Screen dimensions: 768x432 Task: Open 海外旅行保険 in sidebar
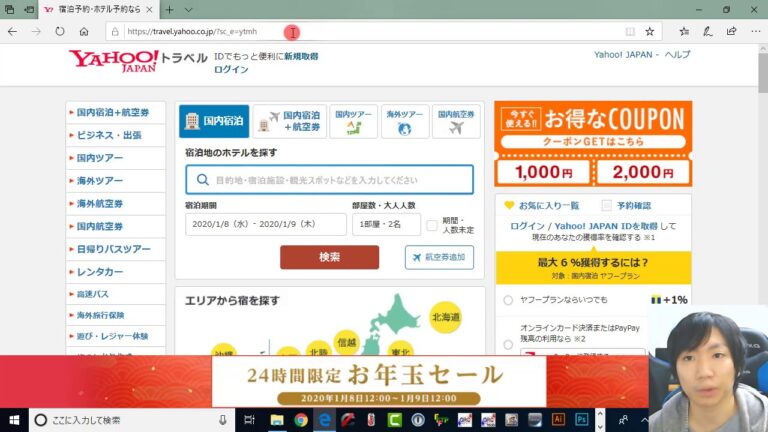point(116,315)
